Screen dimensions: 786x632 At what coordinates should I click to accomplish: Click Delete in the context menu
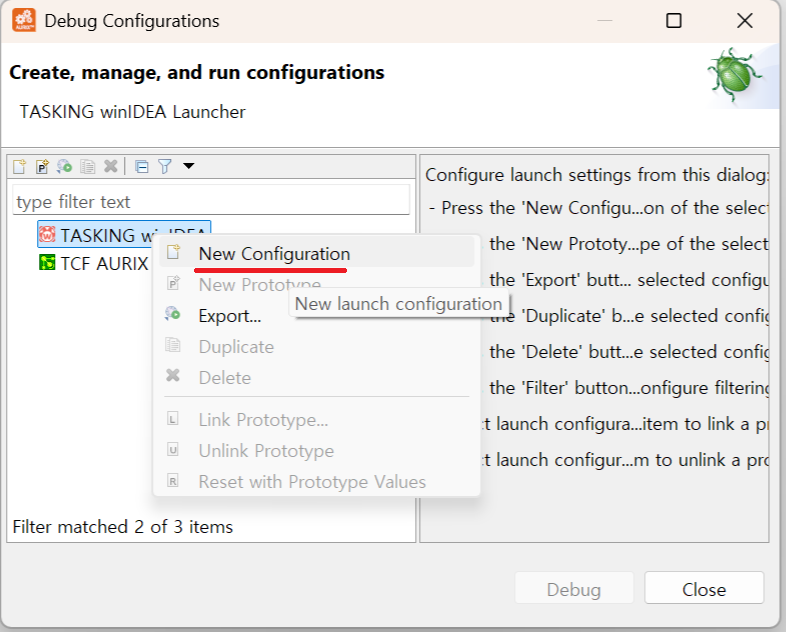[225, 378]
